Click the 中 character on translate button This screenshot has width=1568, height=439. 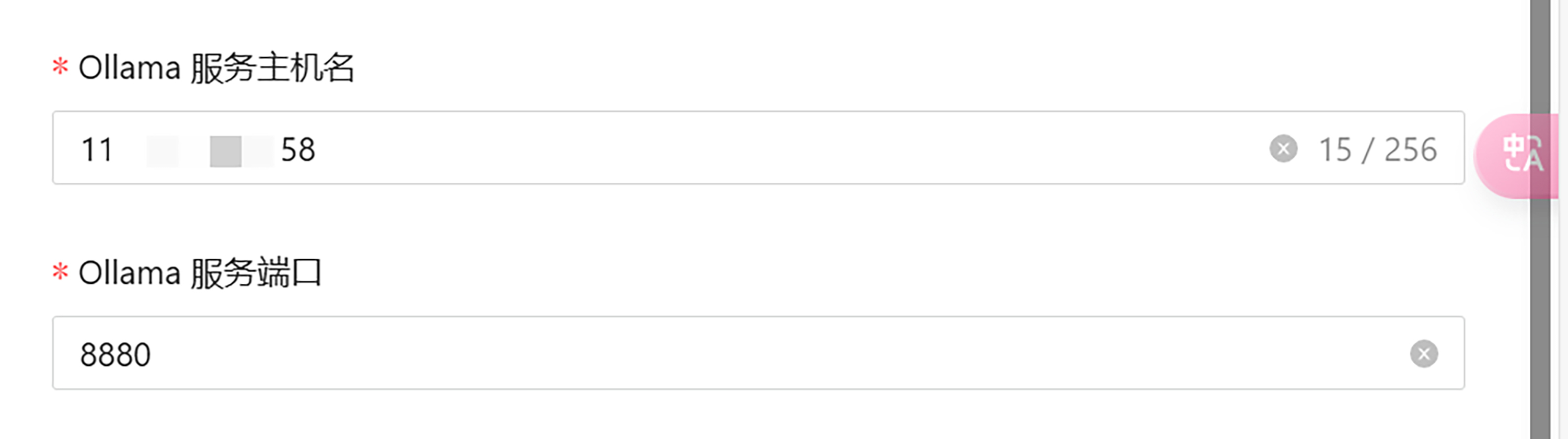click(x=1513, y=147)
